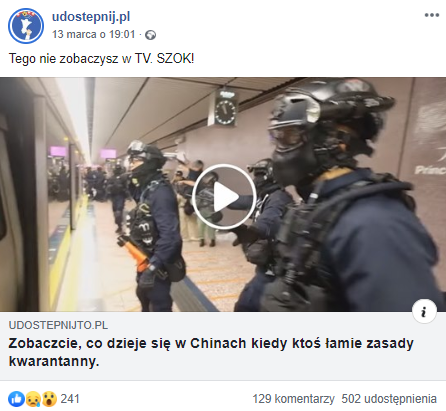View the 502 udostępnienia shares

point(389,399)
